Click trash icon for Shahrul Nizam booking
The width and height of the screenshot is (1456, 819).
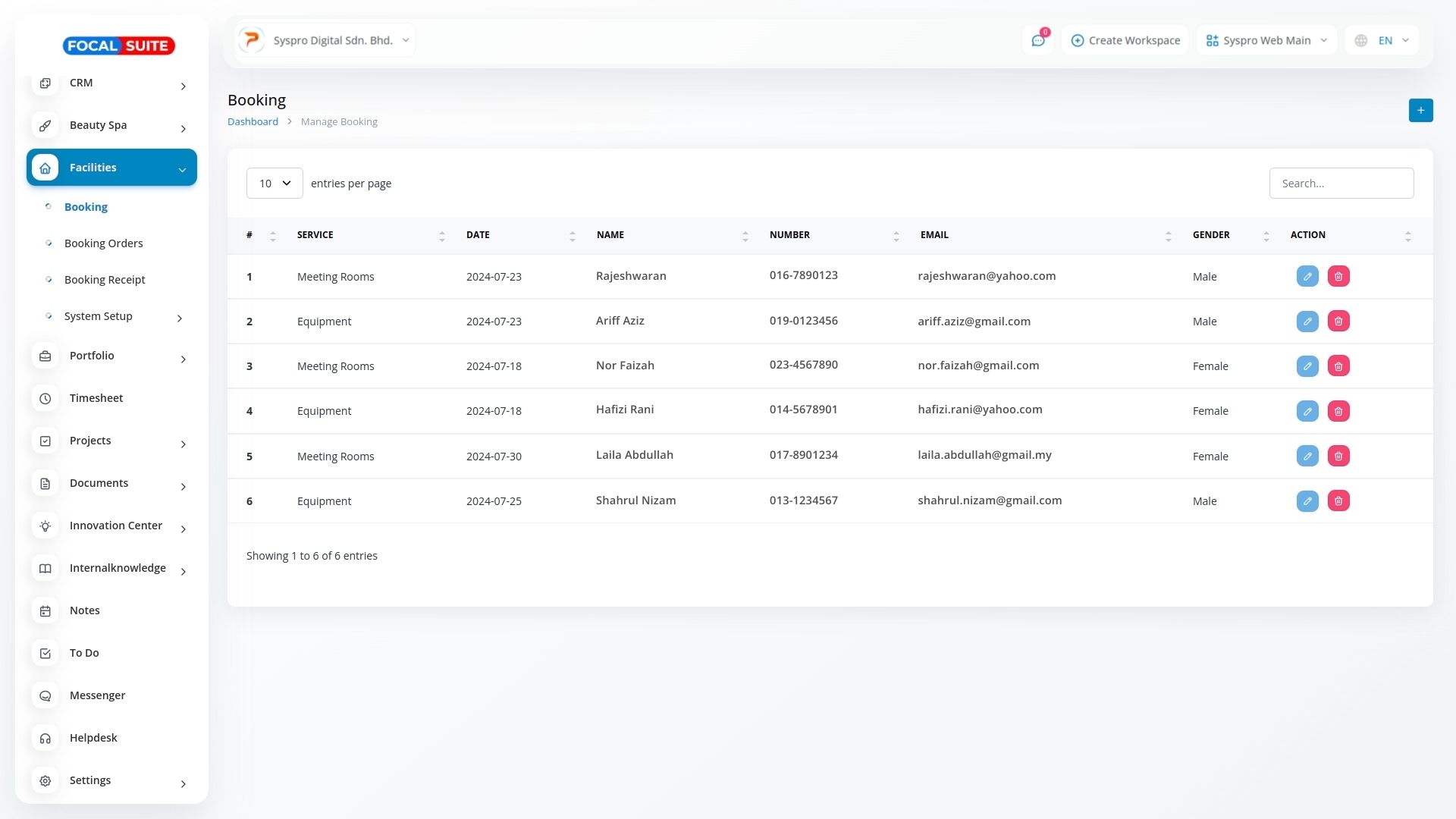[1338, 501]
